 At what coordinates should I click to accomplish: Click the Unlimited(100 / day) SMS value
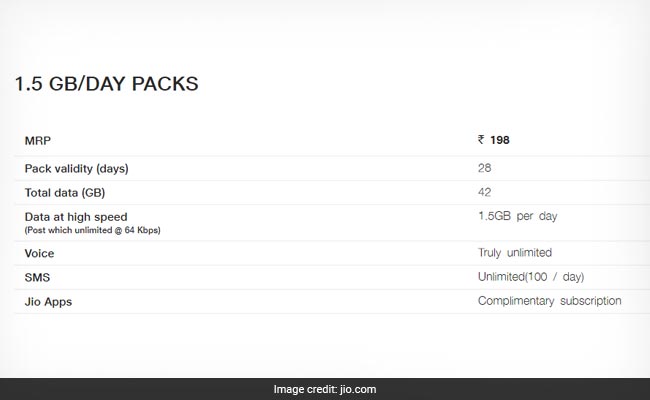[x=531, y=276]
